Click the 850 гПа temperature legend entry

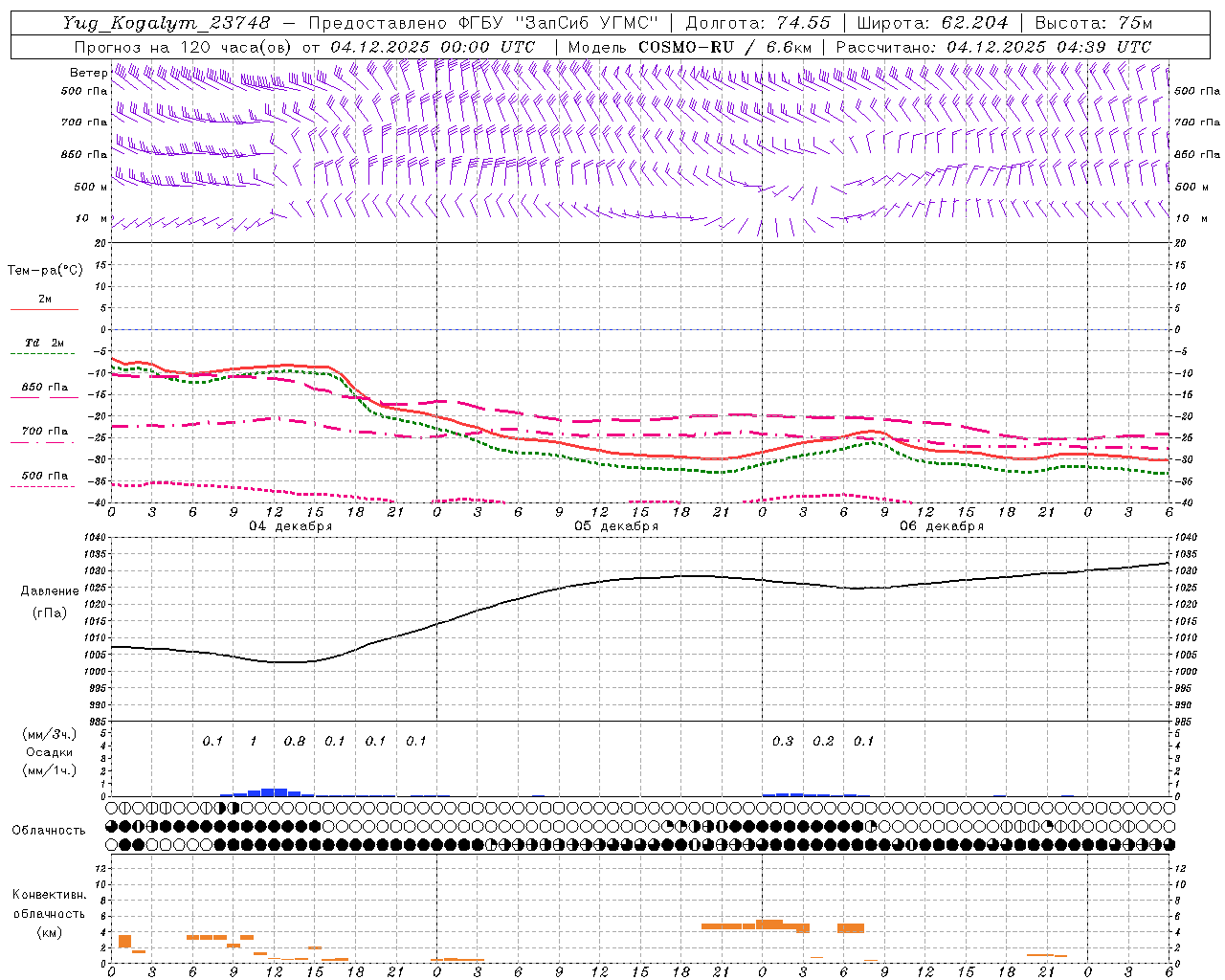45,388
